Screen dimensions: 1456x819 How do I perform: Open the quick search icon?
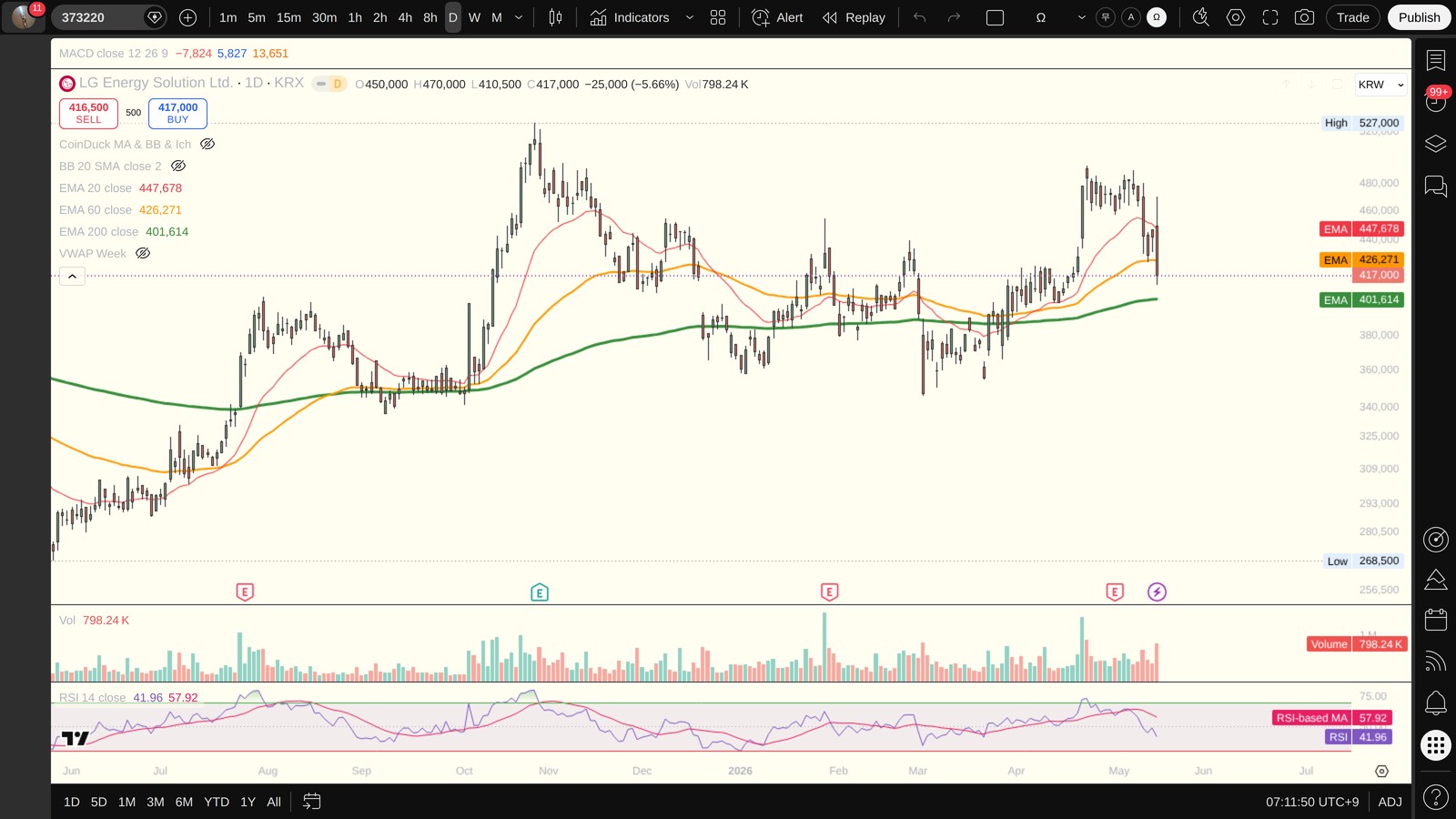click(1201, 17)
